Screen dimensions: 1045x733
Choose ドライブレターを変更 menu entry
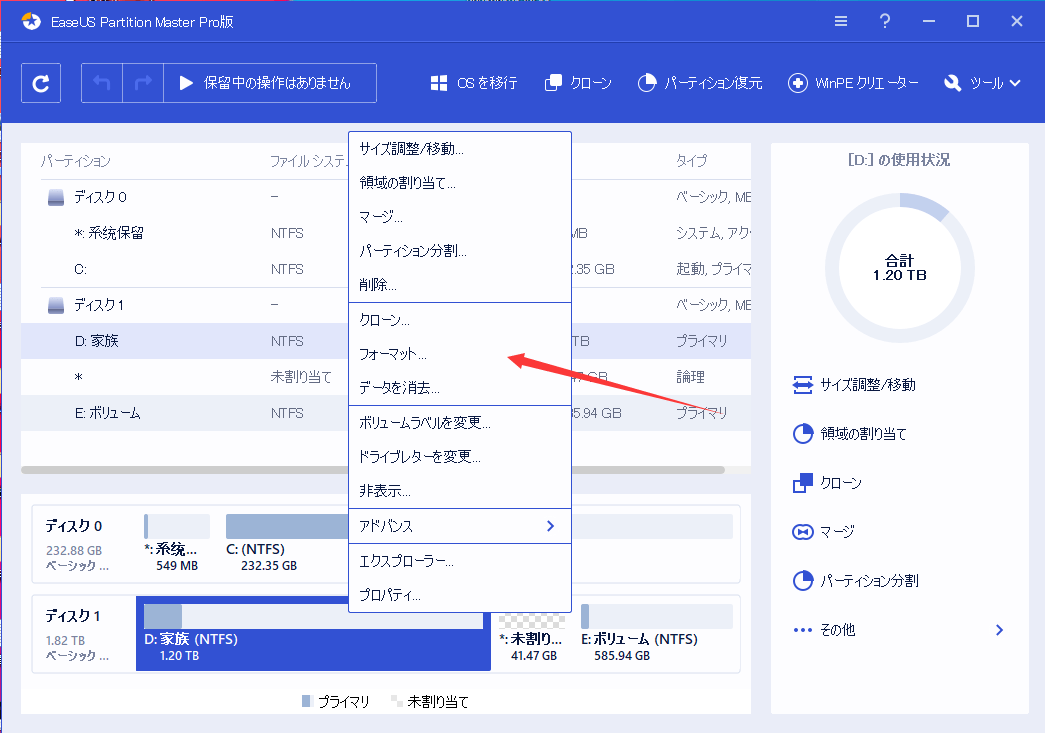point(460,456)
